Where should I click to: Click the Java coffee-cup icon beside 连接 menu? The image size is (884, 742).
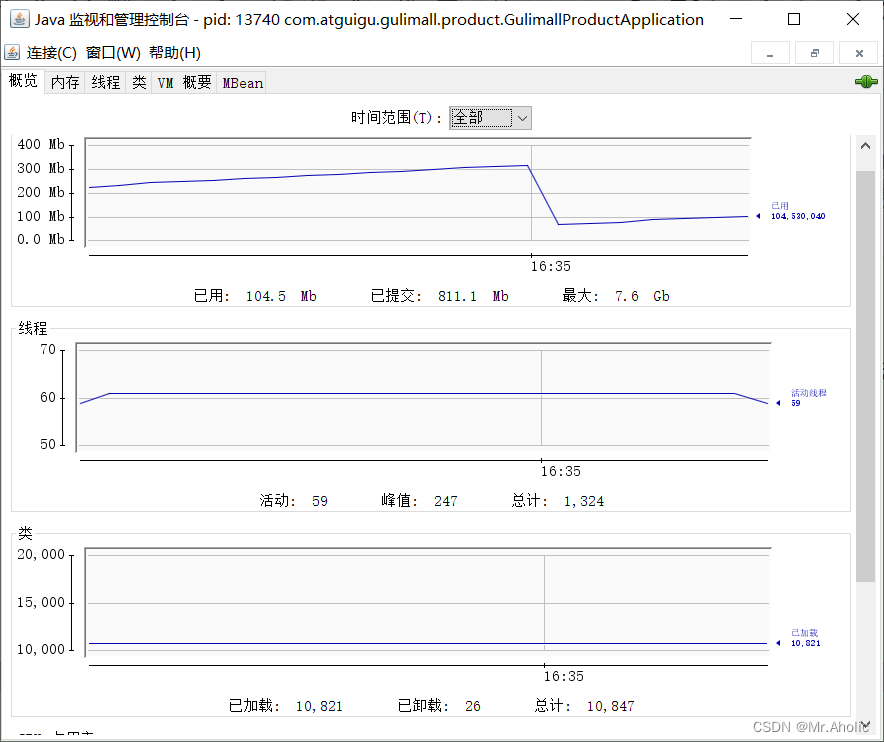[13, 52]
